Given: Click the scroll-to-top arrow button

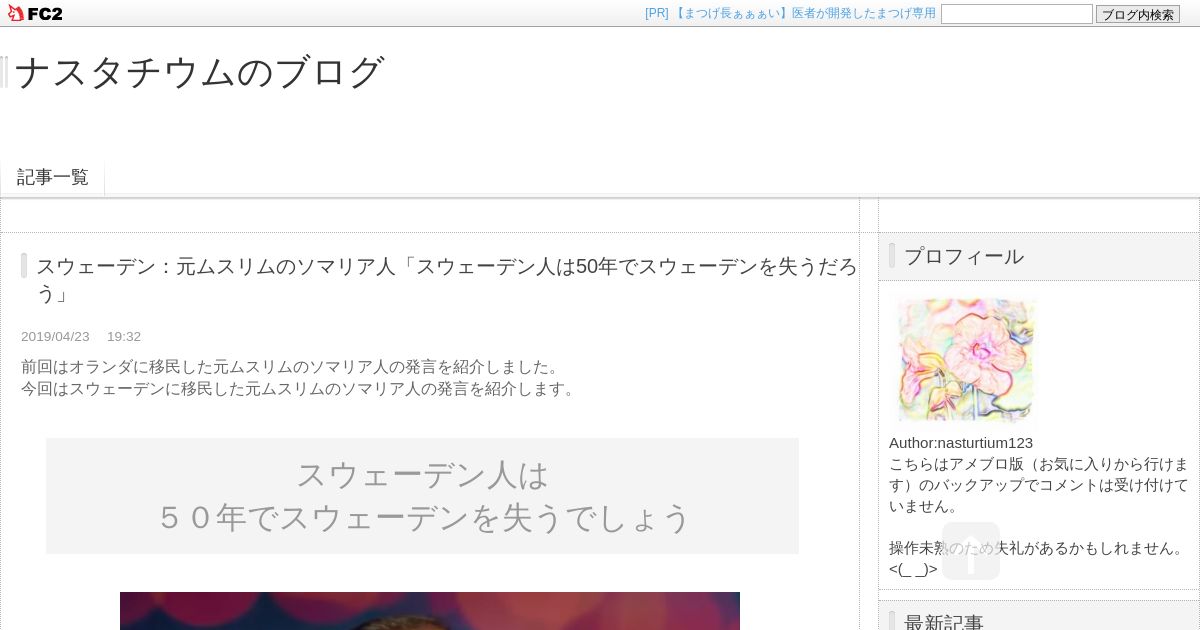Looking at the screenshot, I should (x=970, y=551).
